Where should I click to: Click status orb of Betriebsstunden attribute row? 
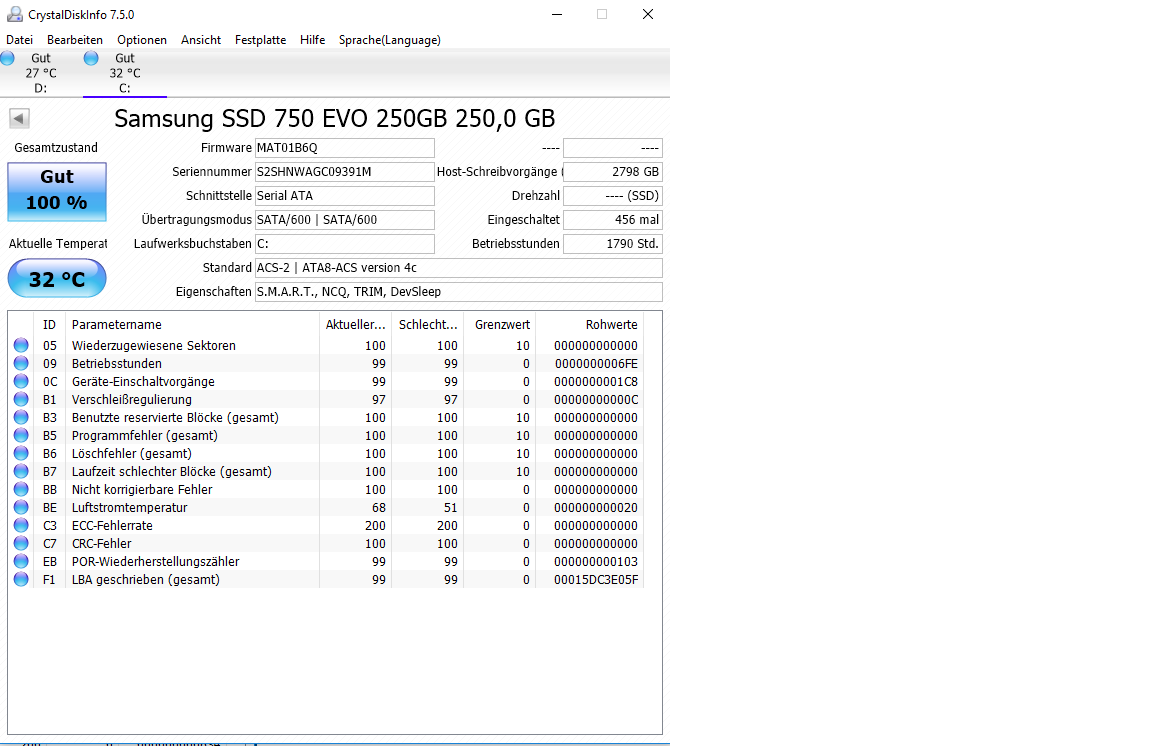21,363
